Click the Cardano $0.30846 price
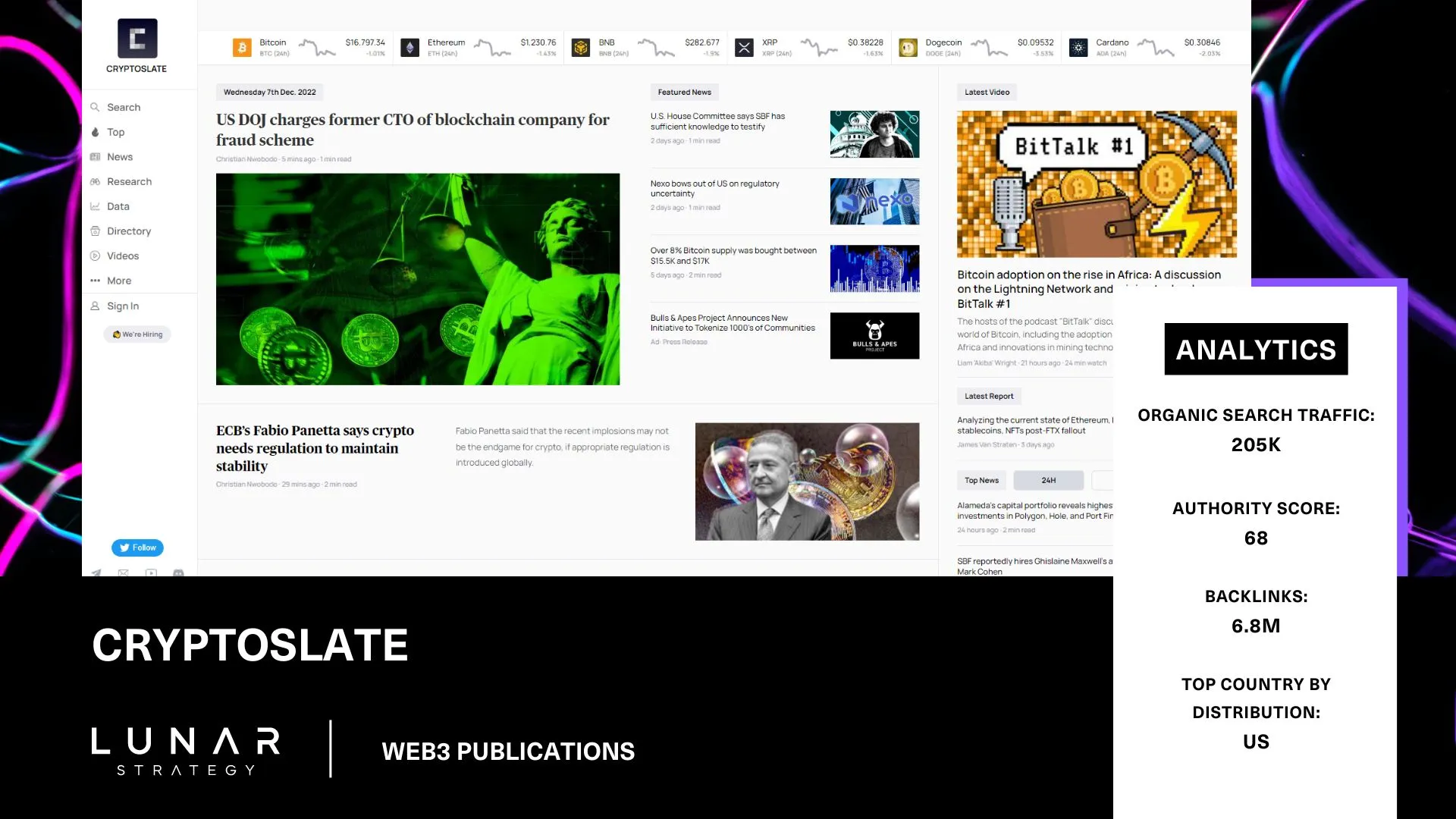The width and height of the screenshot is (1456, 819). point(1202,42)
